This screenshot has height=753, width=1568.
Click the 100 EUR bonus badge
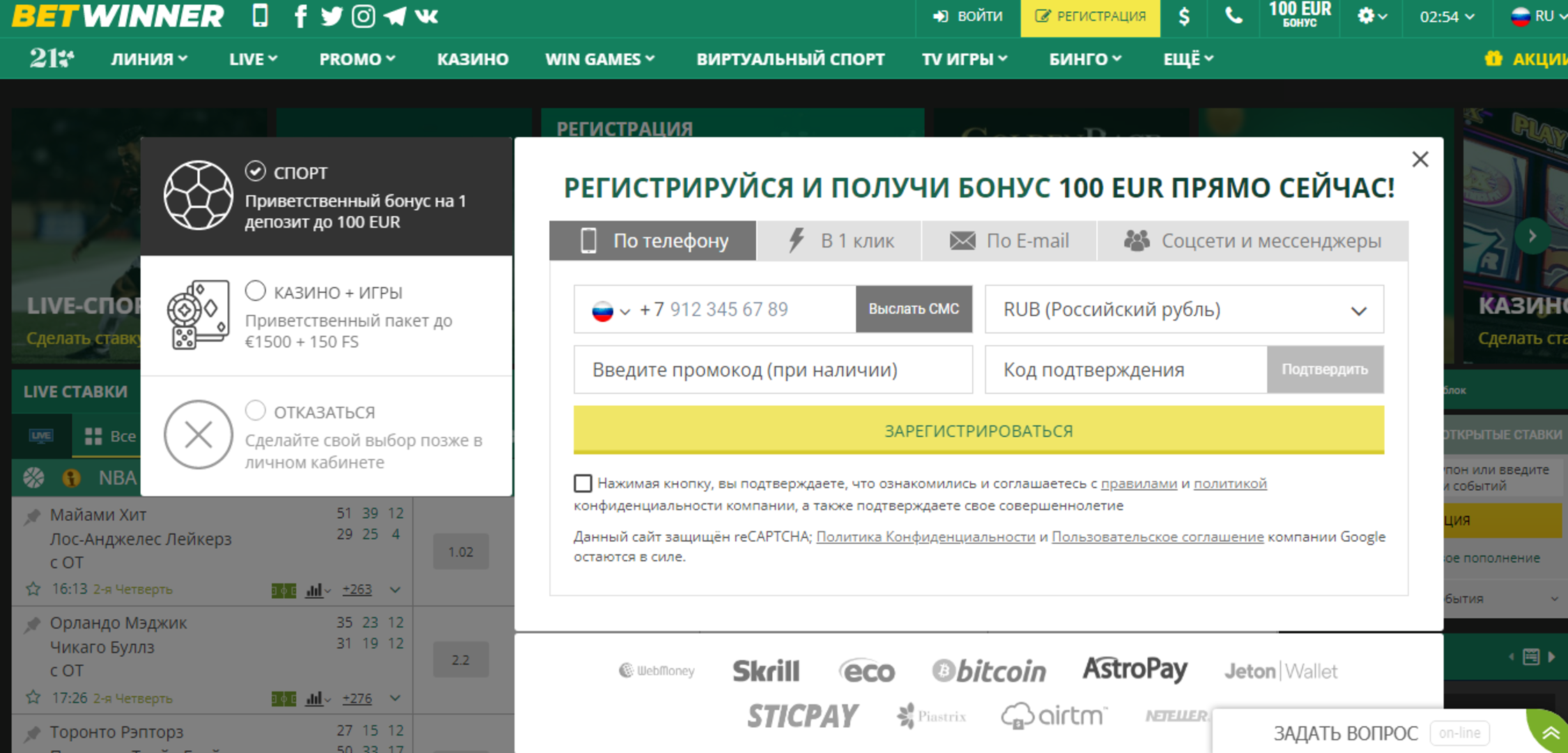coord(1300,15)
